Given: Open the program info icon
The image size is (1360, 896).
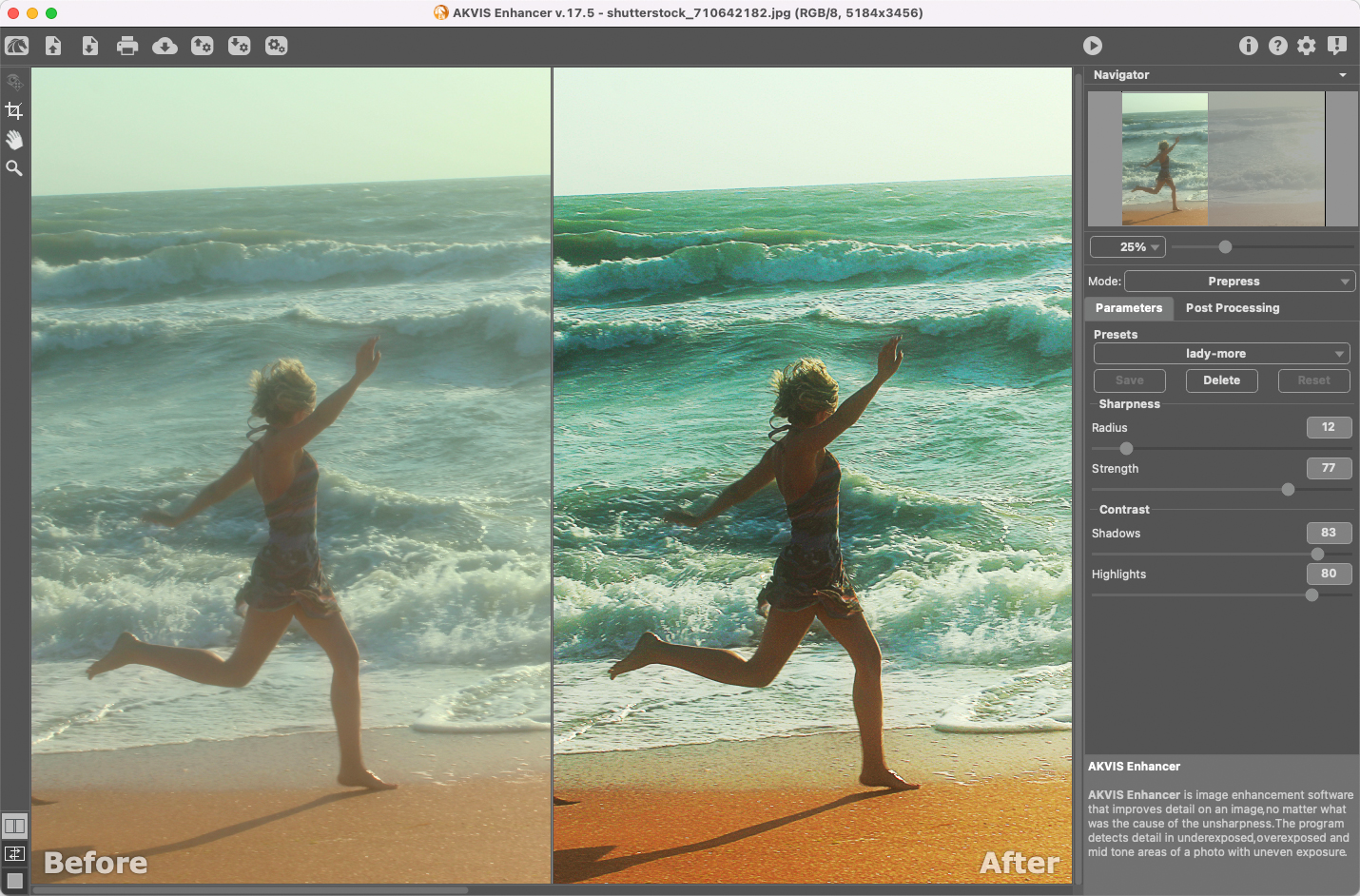Looking at the screenshot, I should tap(1249, 46).
